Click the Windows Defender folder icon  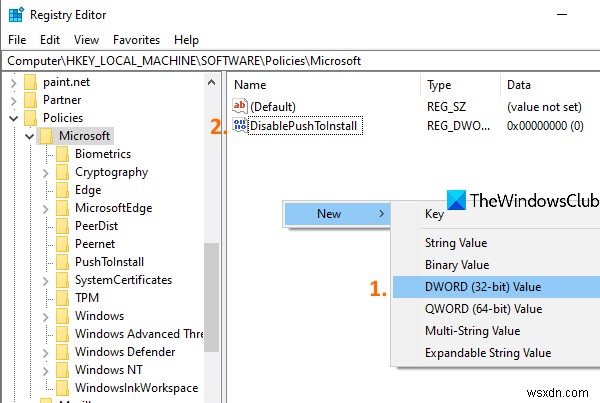pyautogui.click(x=62, y=352)
